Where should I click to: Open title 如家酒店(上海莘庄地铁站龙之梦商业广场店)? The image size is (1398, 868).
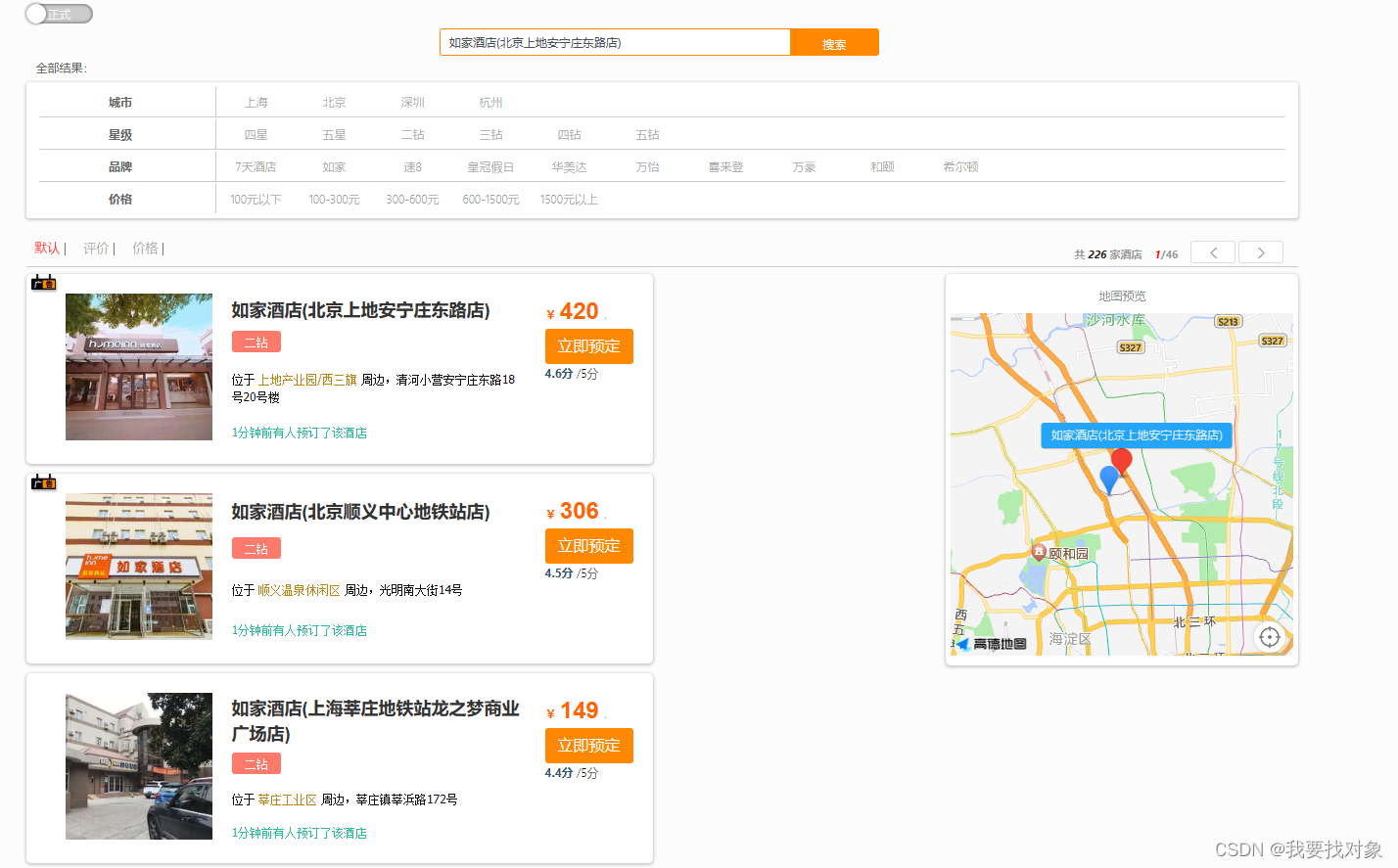click(x=376, y=721)
